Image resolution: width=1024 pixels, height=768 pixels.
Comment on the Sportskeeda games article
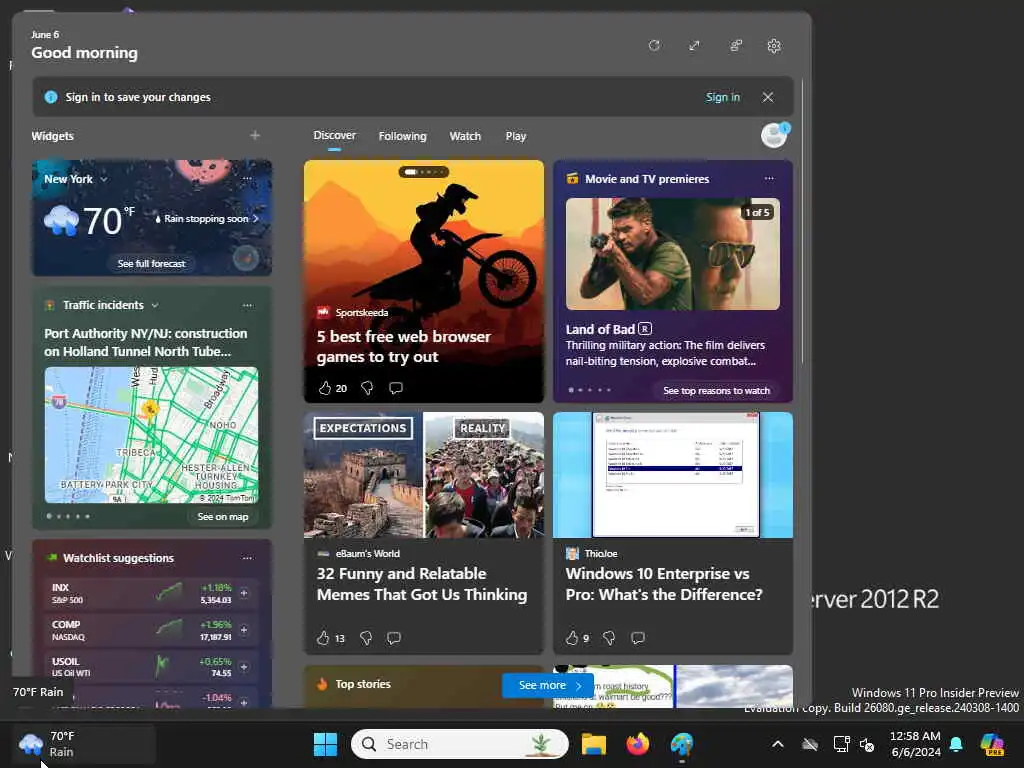pyautogui.click(x=396, y=388)
